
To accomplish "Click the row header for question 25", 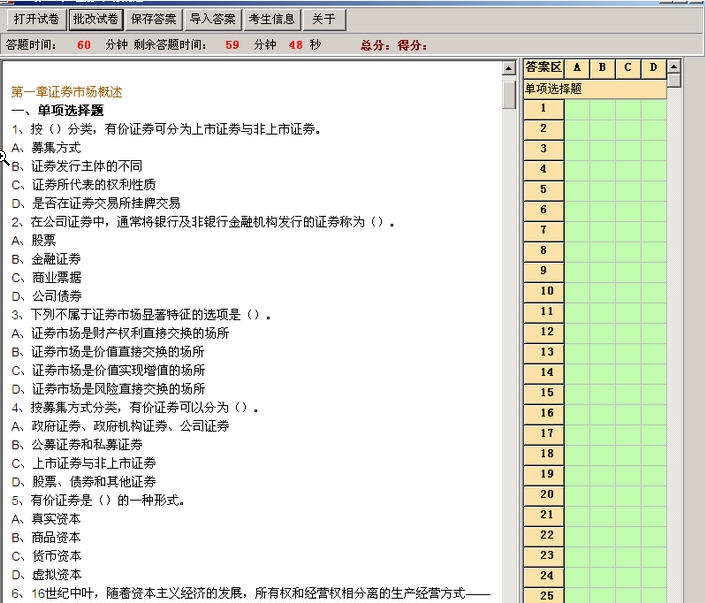I will [545, 595].
